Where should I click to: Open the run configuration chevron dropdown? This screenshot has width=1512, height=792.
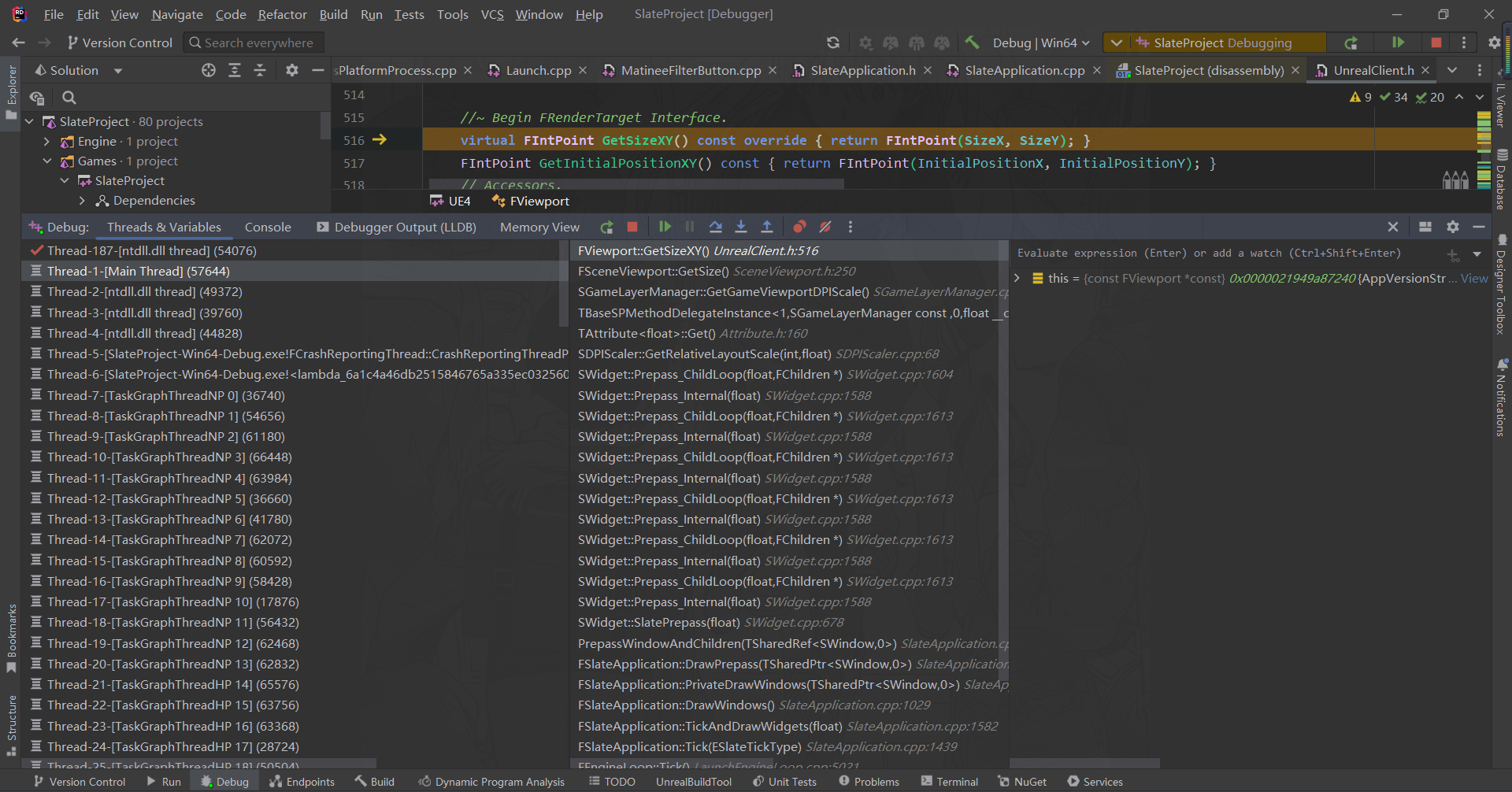tap(1117, 43)
